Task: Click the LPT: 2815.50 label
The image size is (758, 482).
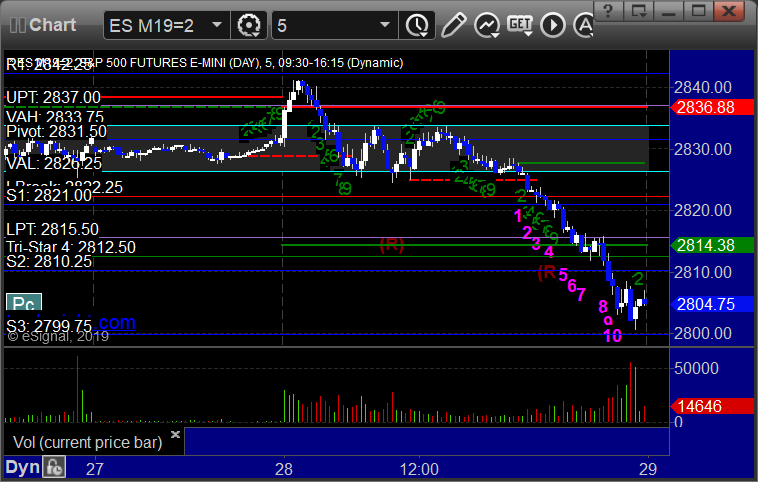Action: [x=52, y=229]
